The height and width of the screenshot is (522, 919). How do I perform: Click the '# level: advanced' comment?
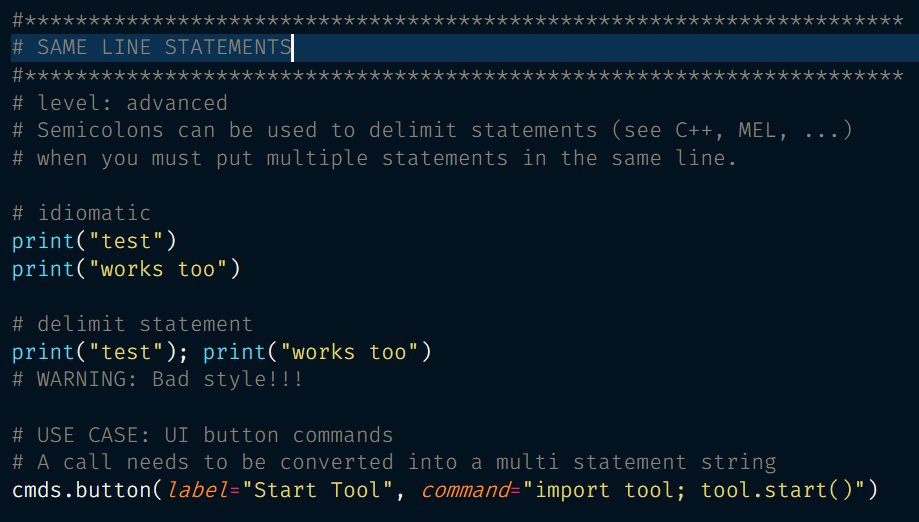(120, 103)
